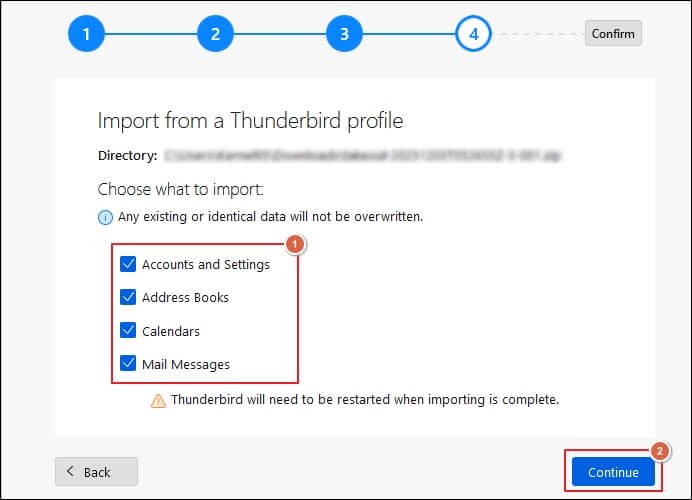Click 'Any existing or identical data' notice
Screen dimensions: 692x500
click(x=271, y=217)
